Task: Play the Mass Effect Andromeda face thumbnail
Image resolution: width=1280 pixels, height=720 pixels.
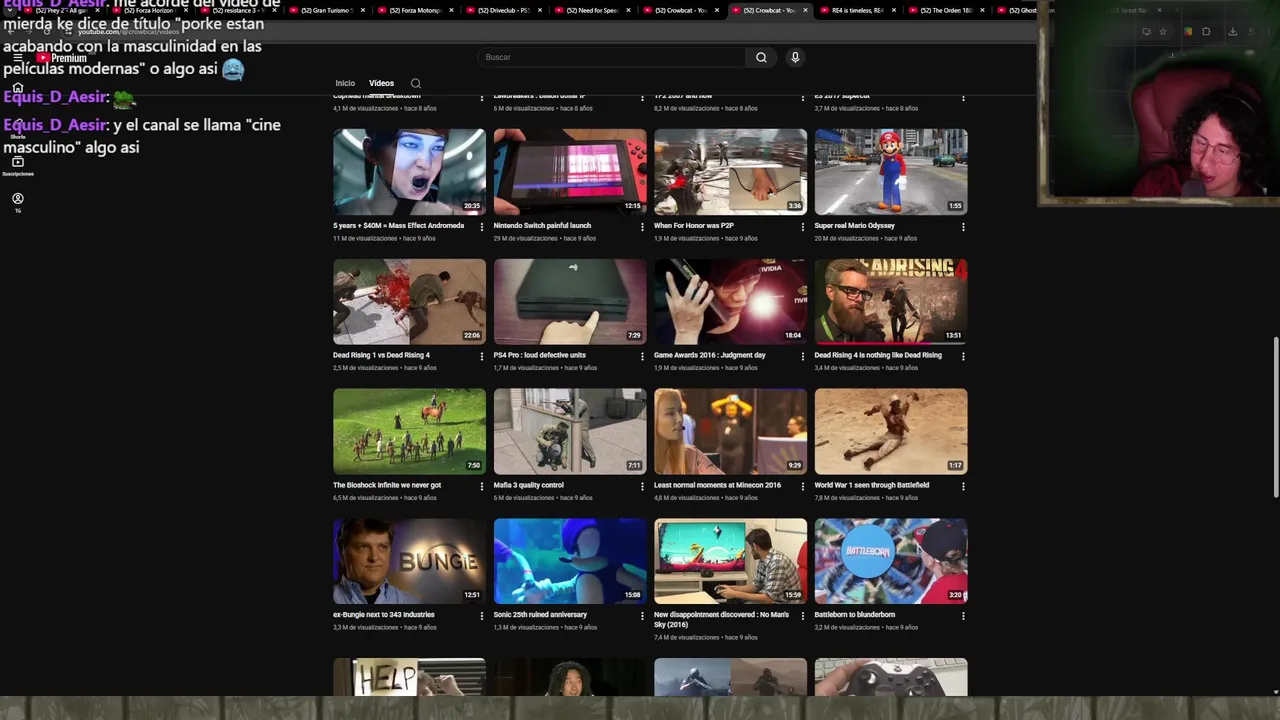Action: point(409,171)
